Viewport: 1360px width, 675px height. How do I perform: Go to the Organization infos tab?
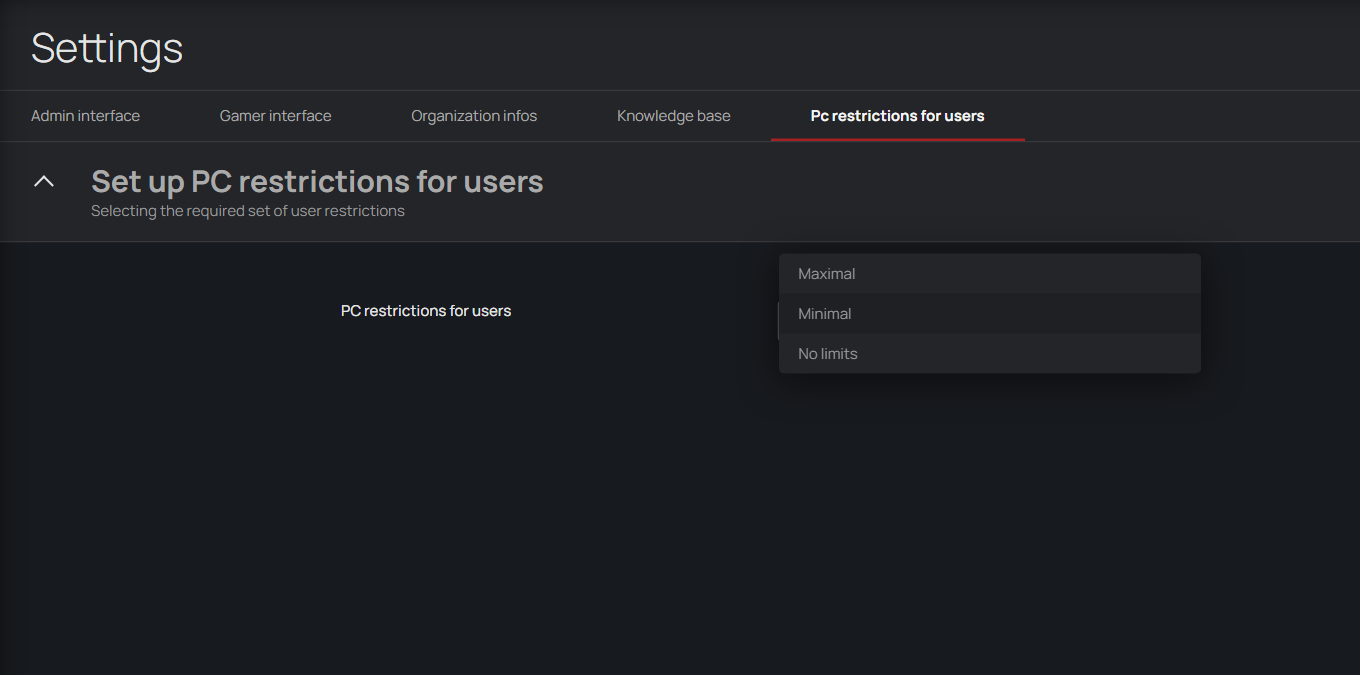[474, 116]
